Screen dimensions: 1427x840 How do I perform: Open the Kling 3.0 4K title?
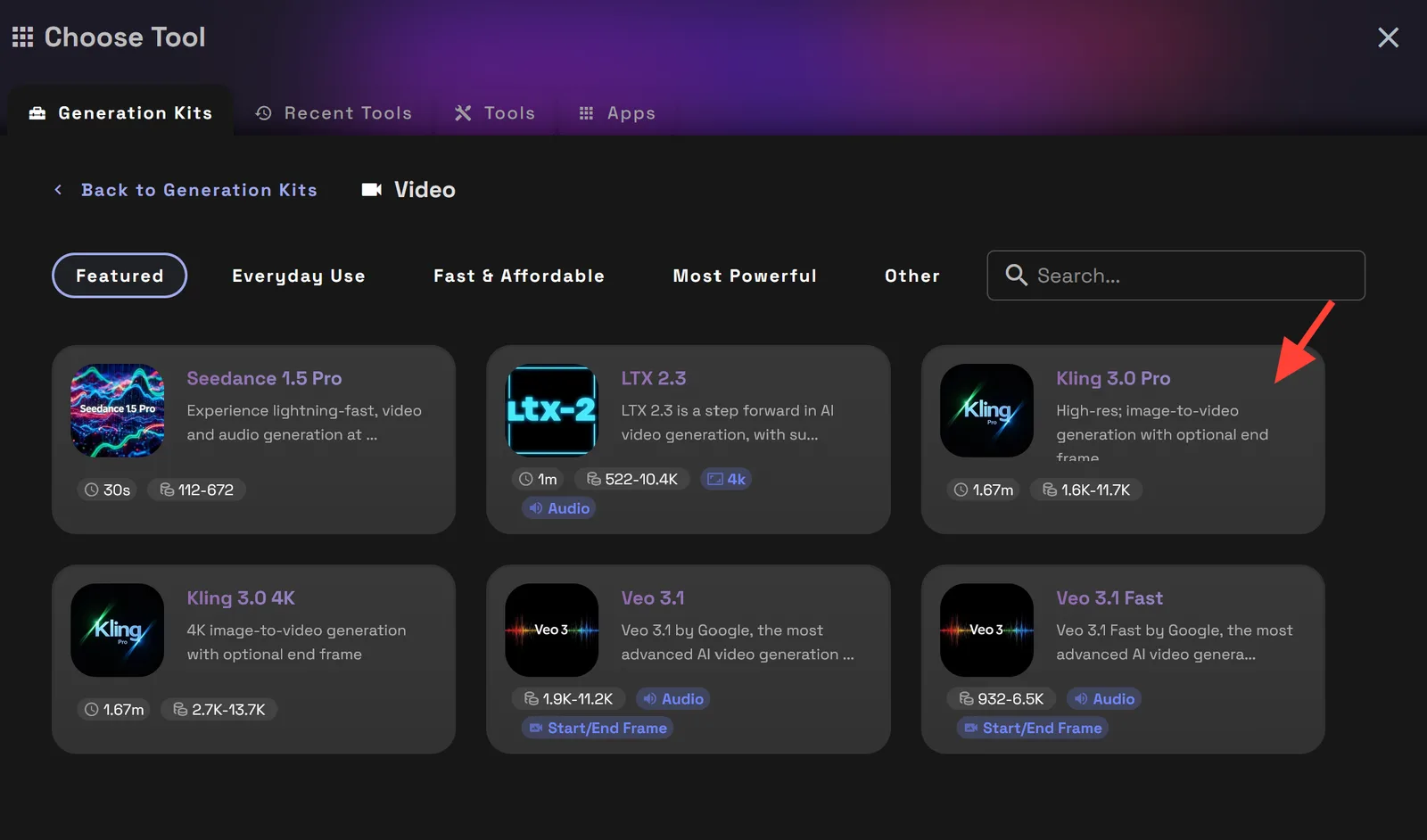coord(241,598)
